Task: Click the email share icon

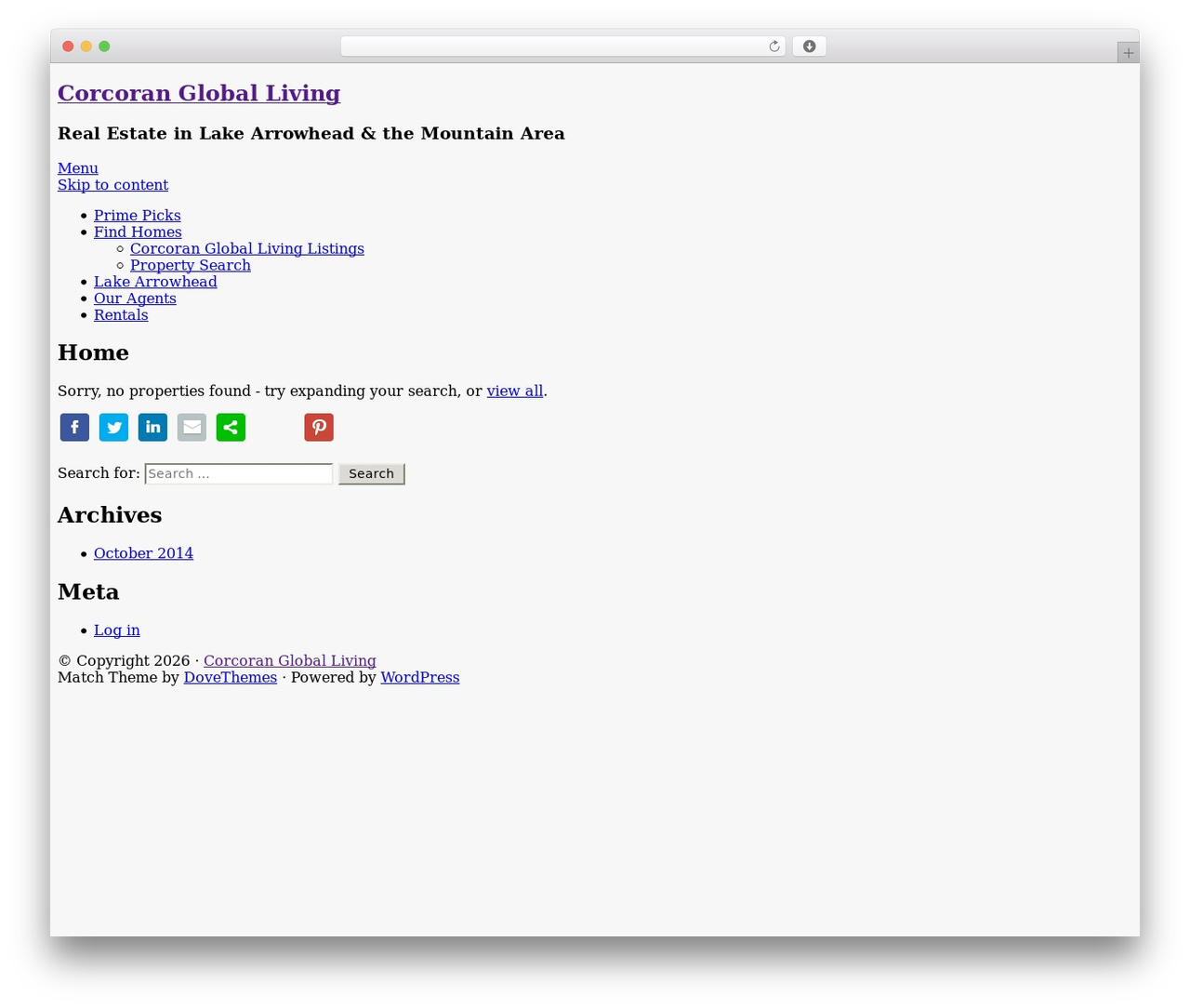Action: coord(192,427)
